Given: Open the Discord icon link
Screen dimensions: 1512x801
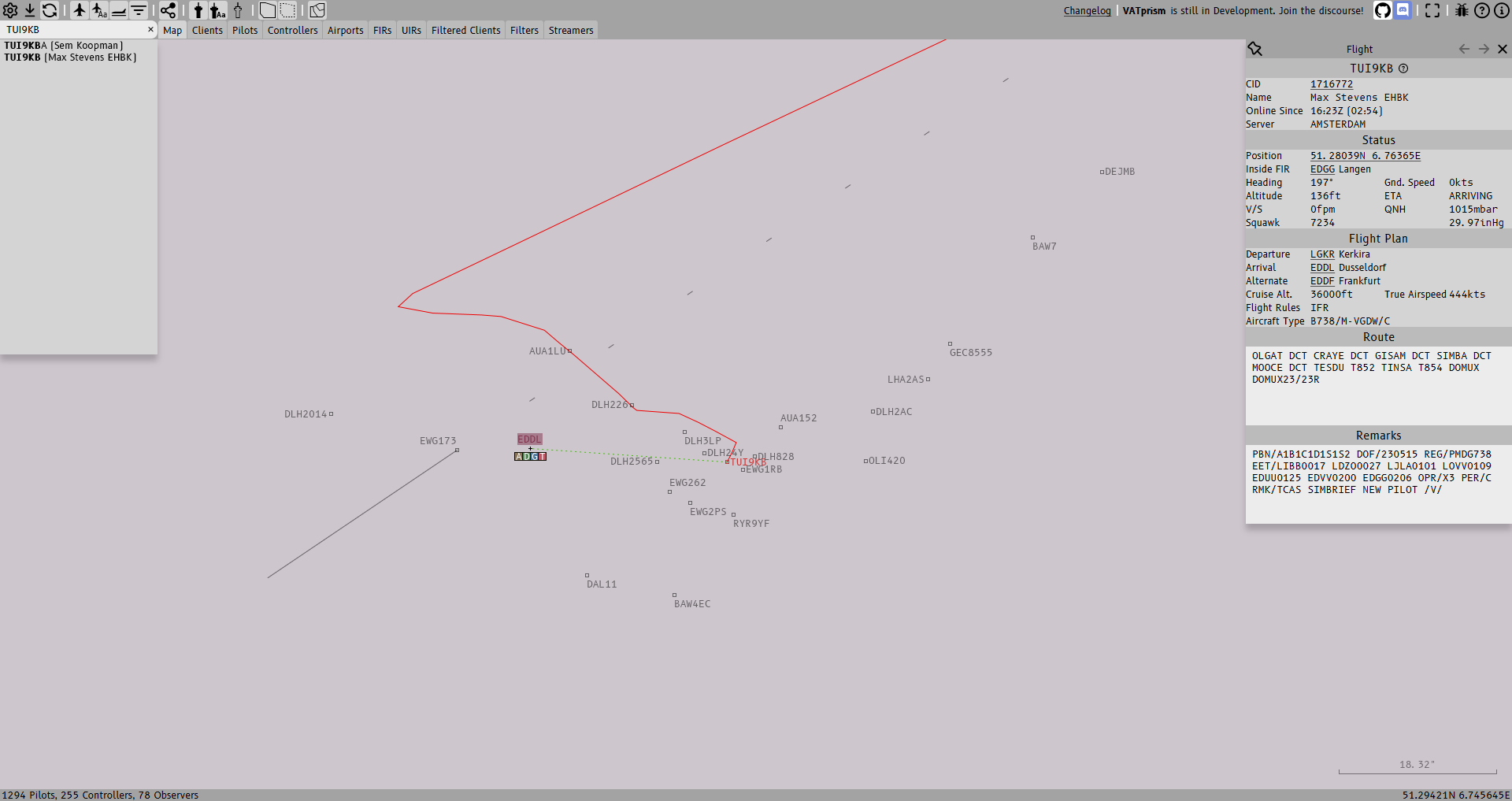Looking at the screenshot, I should pyautogui.click(x=1403, y=10).
